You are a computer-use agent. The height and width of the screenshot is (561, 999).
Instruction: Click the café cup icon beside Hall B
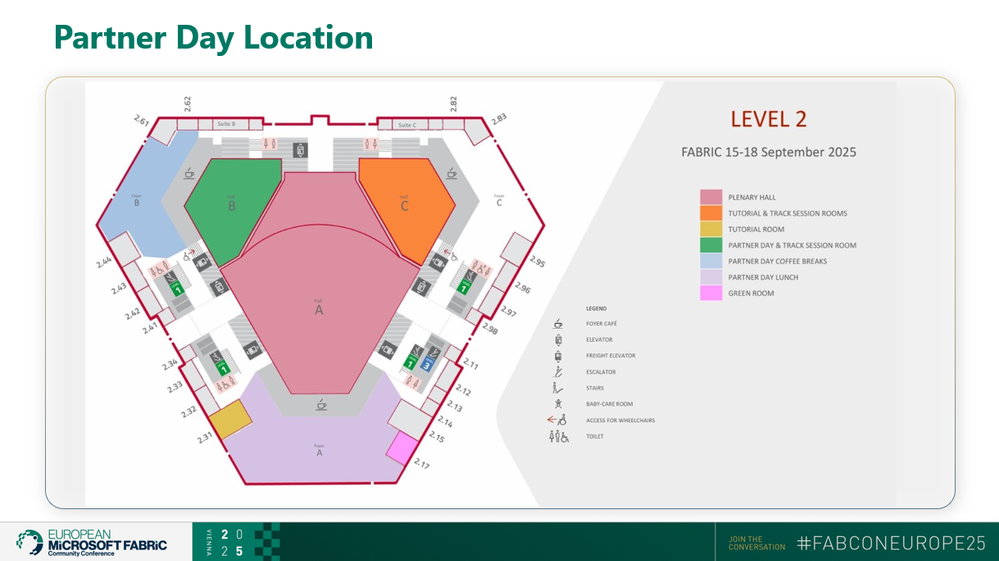[189, 173]
